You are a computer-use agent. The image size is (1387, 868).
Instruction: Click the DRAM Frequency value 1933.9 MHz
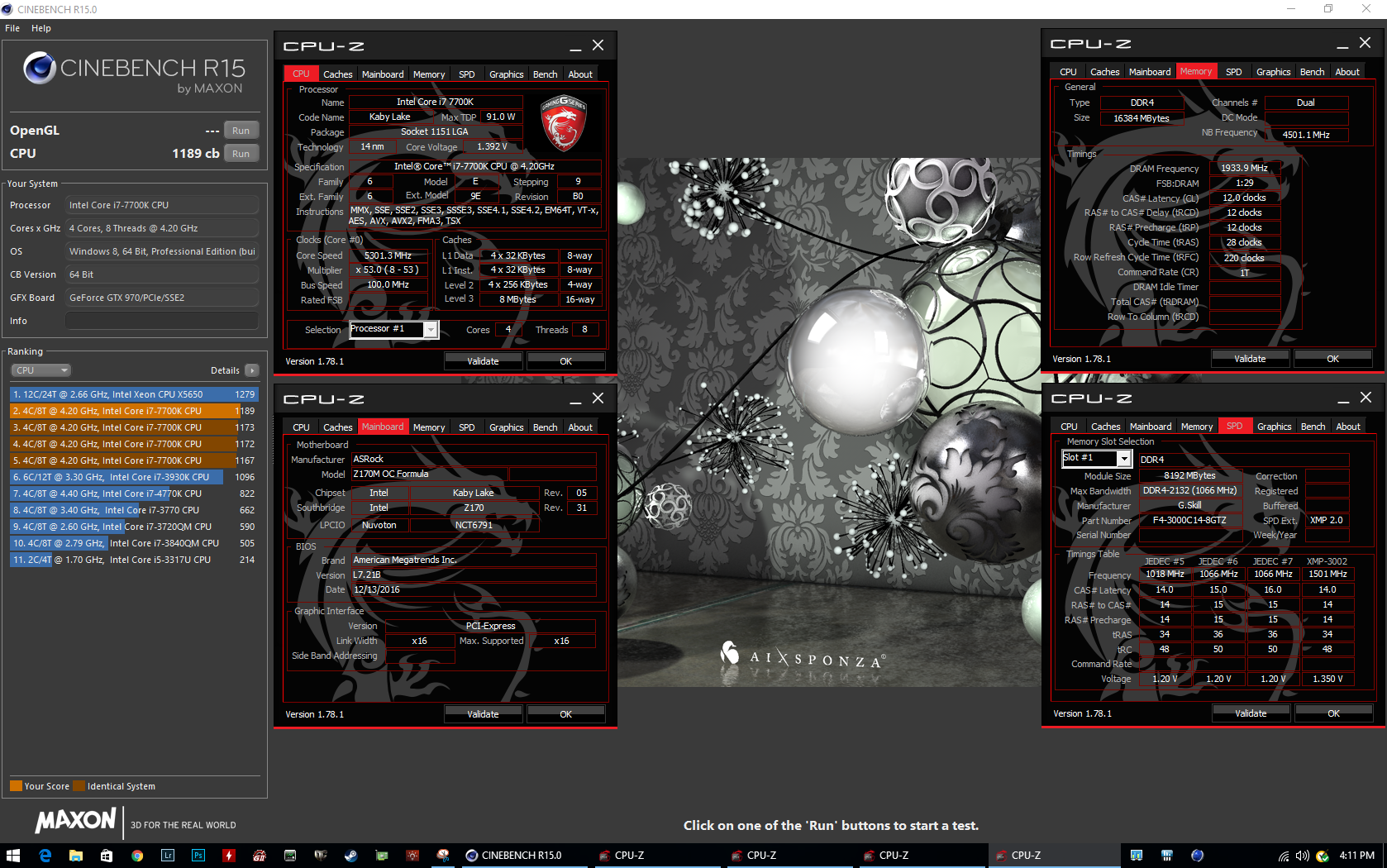(x=1245, y=168)
